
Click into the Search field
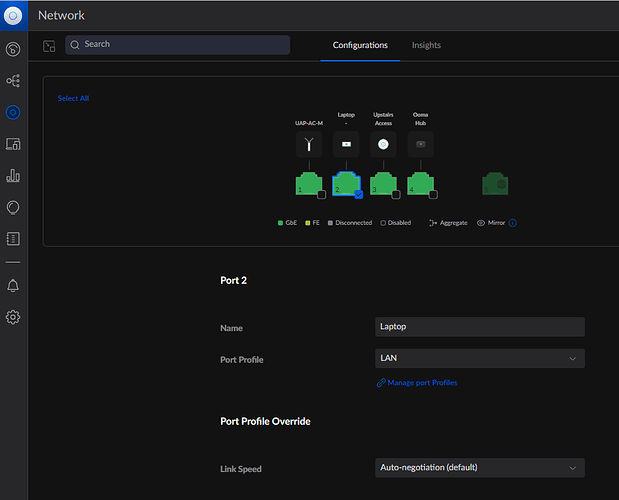tap(178, 45)
